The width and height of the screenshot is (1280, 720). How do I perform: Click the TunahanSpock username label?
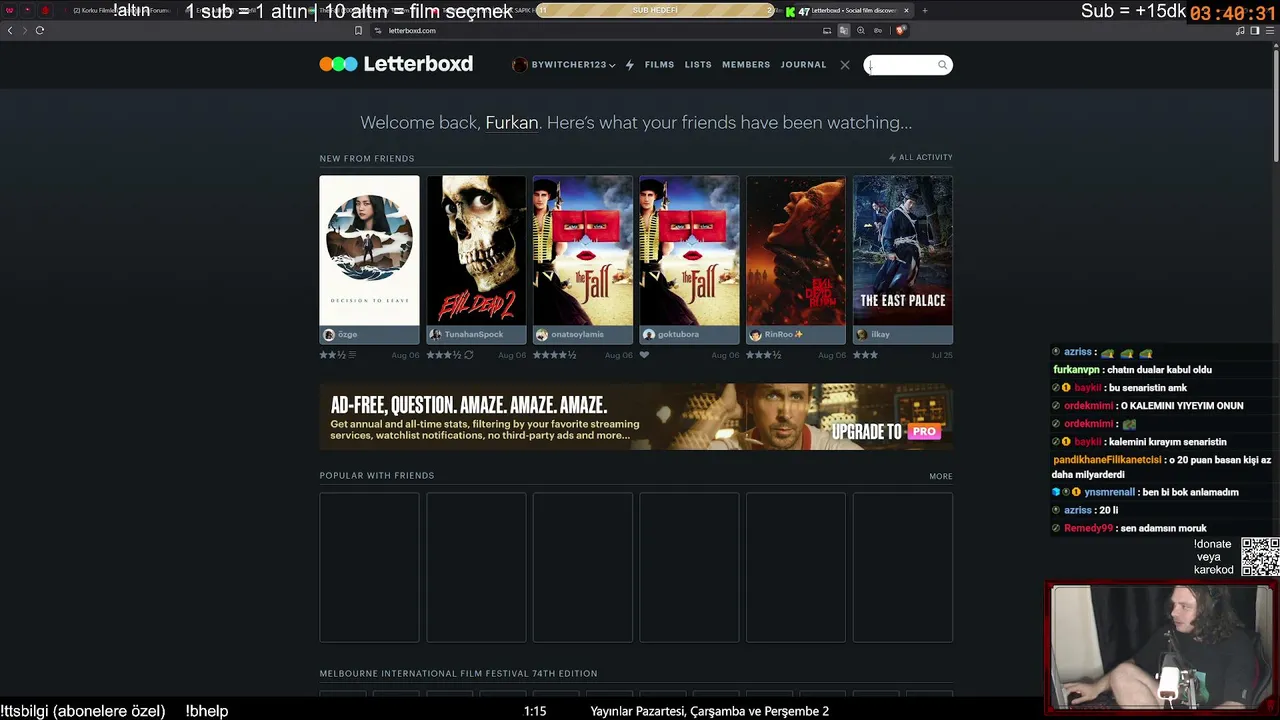(474, 335)
